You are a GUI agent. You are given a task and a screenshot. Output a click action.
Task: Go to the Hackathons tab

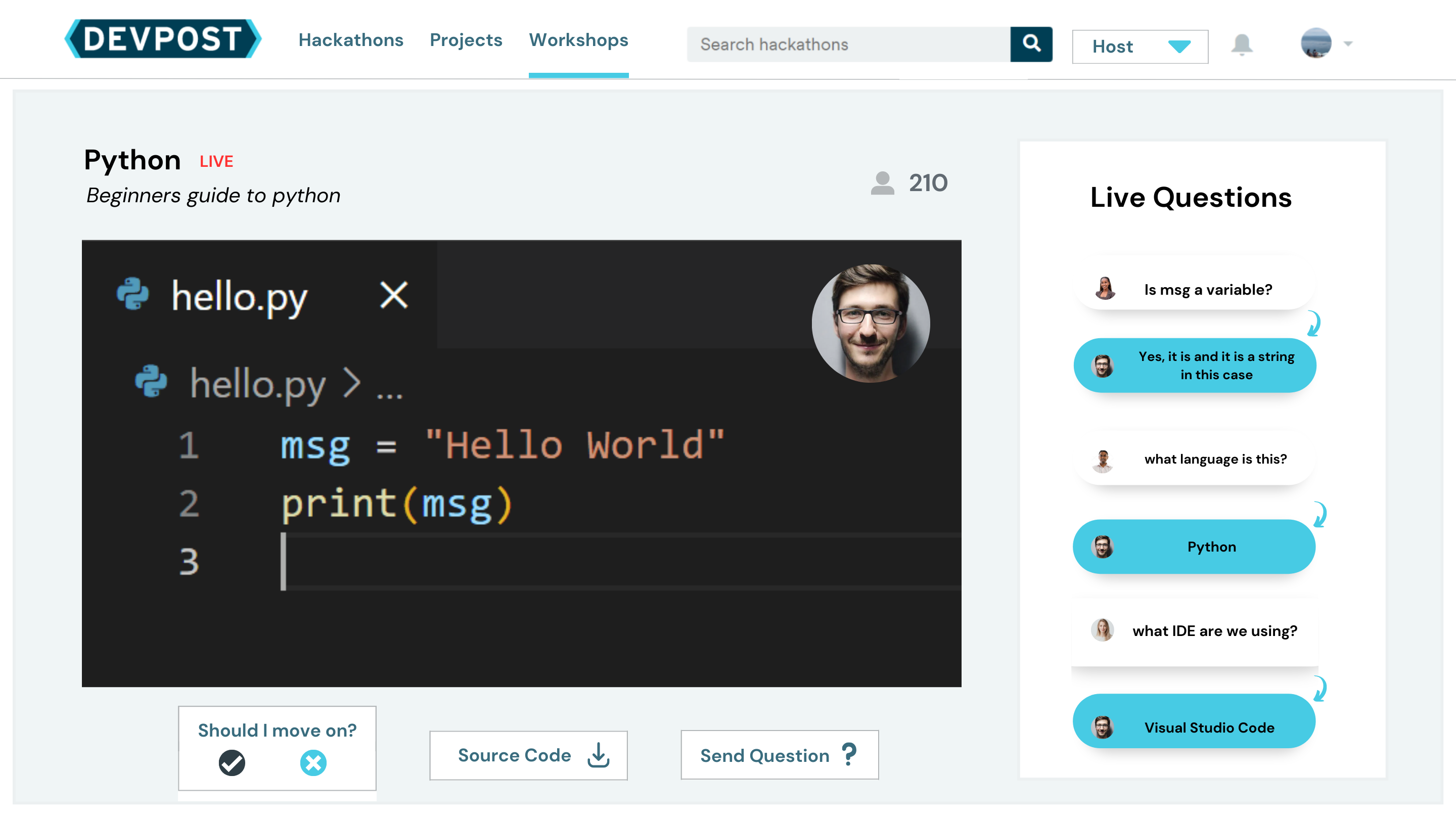point(350,39)
